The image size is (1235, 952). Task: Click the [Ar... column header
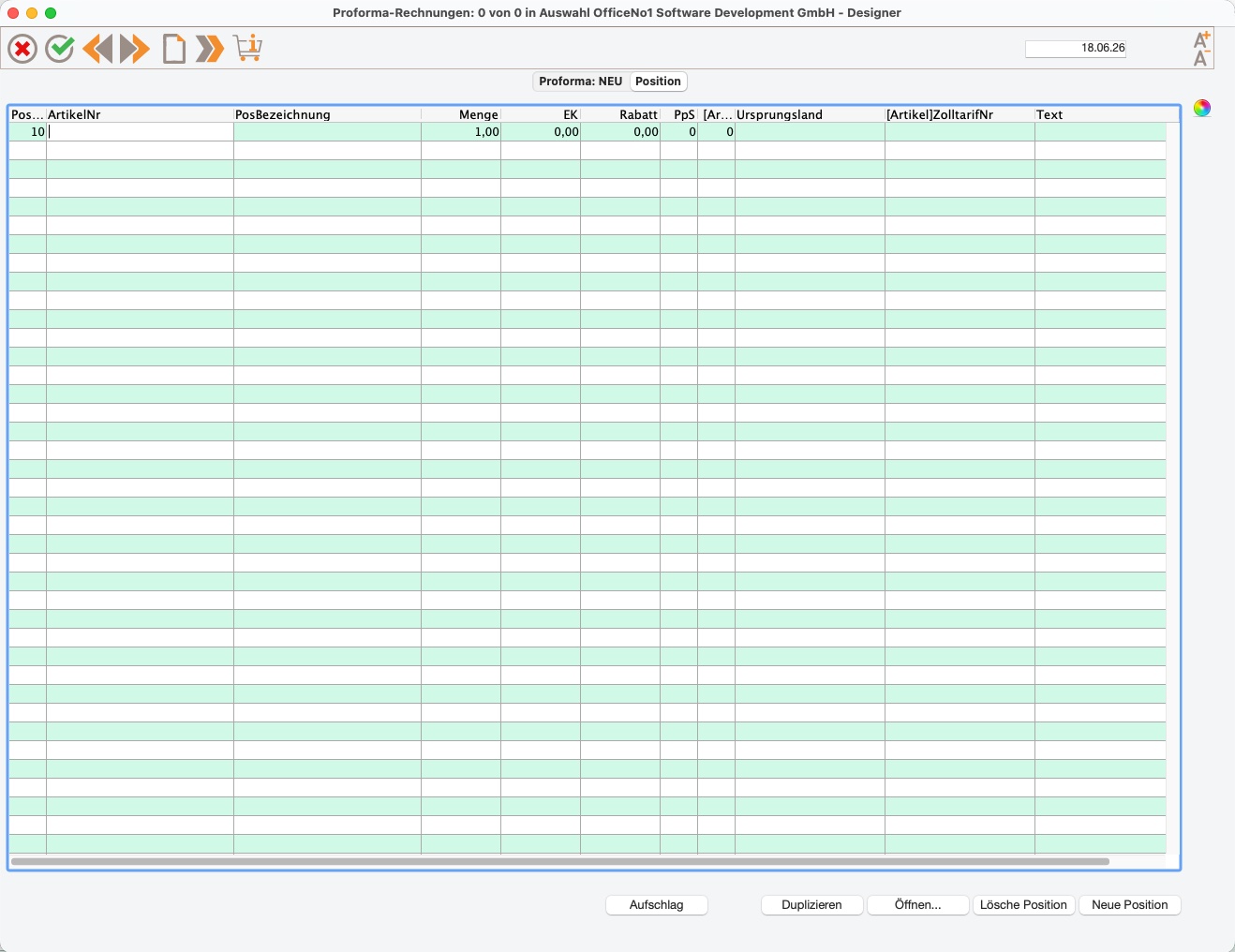716,114
